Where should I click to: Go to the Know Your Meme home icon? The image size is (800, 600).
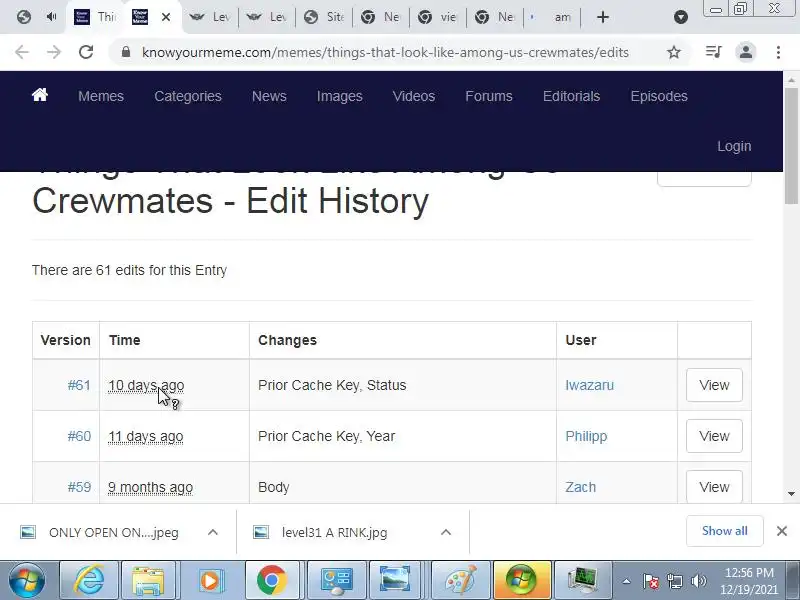click(x=40, y=95)
